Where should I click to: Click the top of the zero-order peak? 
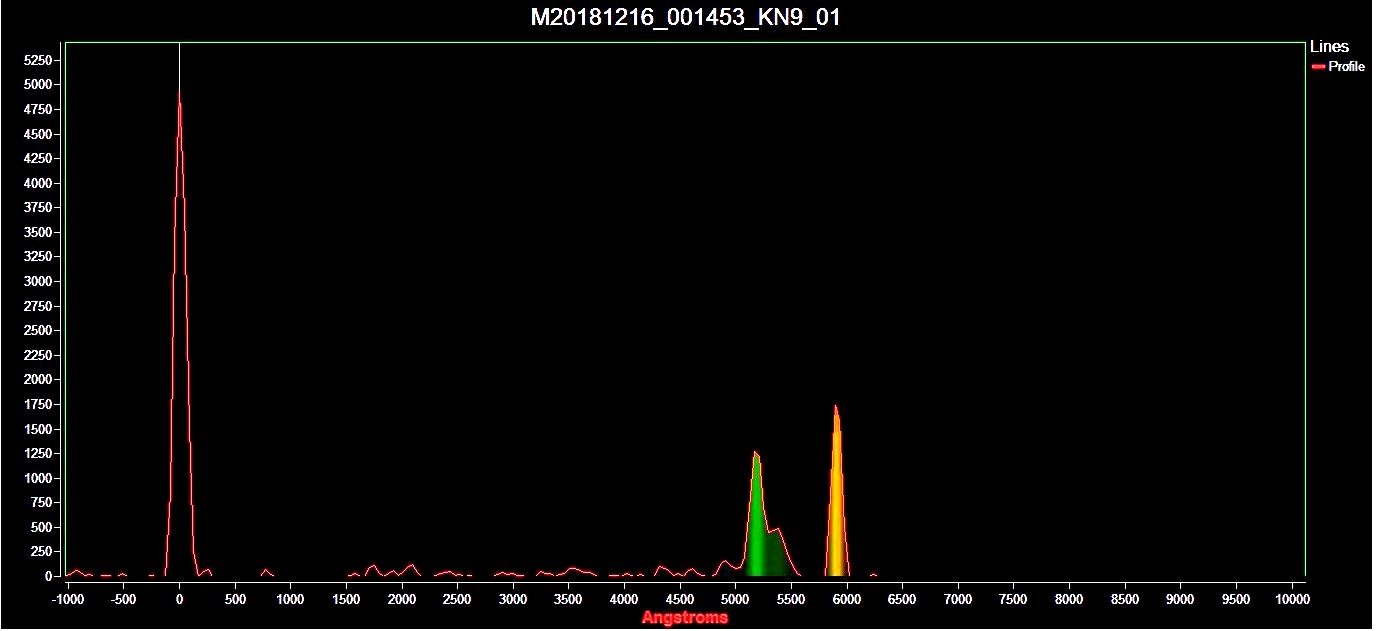(x=179, y=94)
